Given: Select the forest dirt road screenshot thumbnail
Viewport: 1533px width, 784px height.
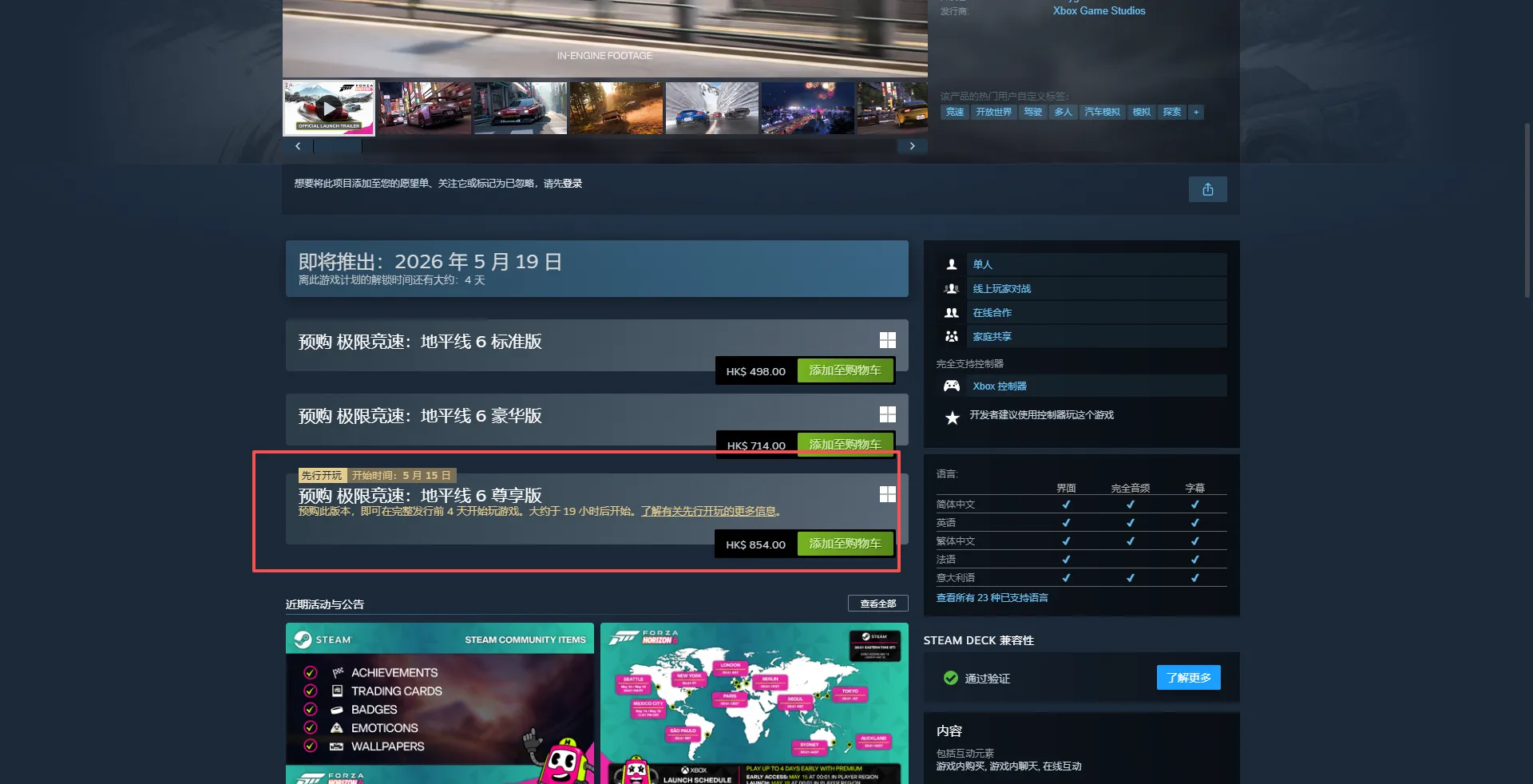Looking at the screenshot, I should pyautogui.click(x=616, y=108).
